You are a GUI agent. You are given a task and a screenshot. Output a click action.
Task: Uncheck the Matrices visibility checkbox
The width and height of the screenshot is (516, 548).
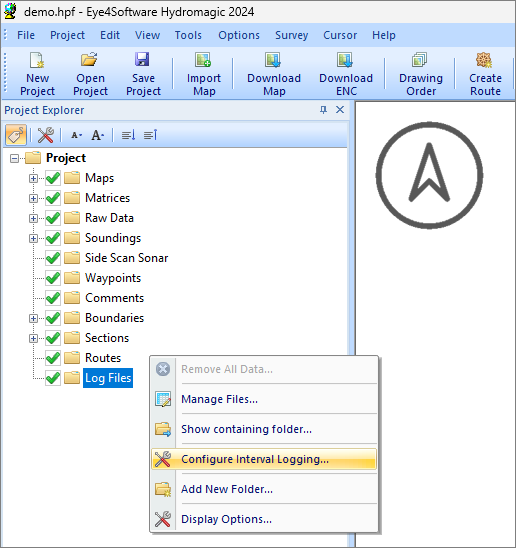[x=53, y=198]
